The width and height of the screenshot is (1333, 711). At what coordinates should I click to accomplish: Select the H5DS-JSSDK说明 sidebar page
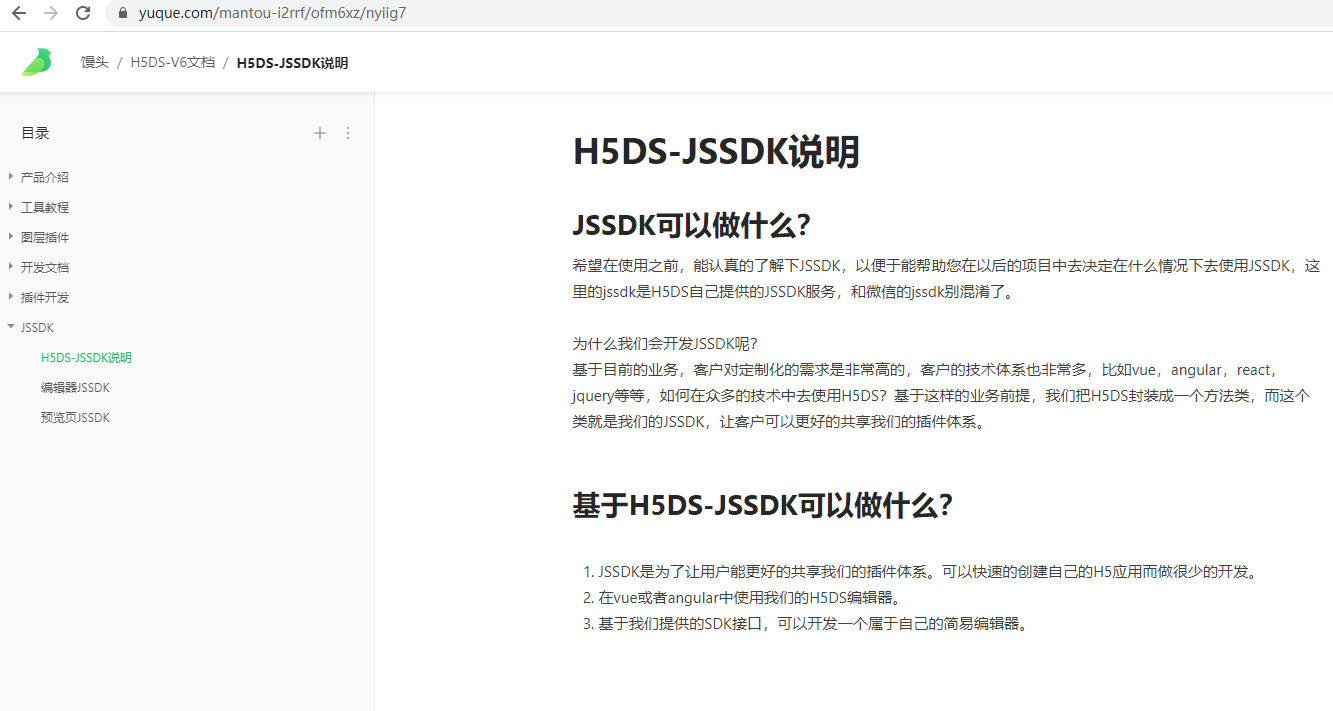click(x=86, y=357)
